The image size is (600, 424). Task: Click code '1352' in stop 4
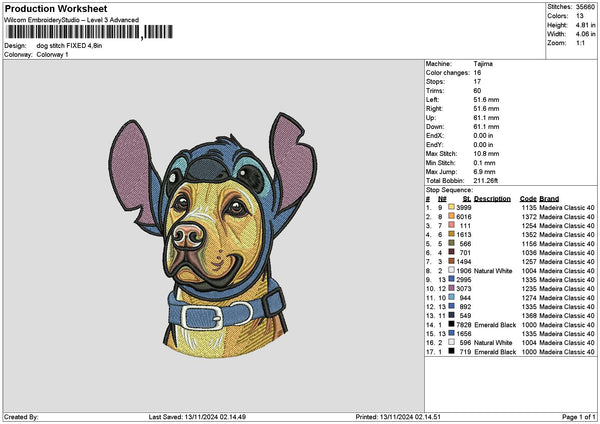pos(529,235)
